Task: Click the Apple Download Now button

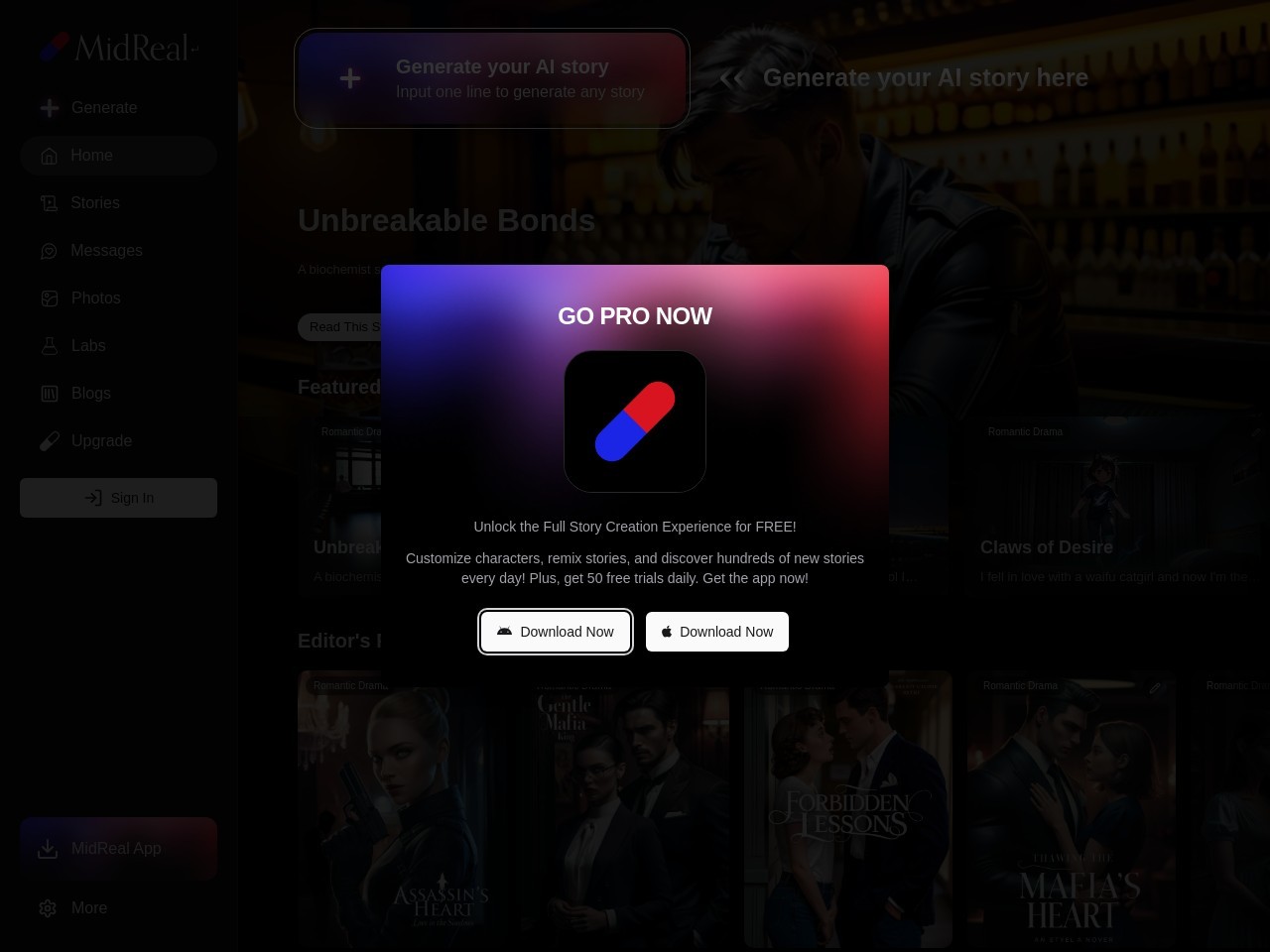Action: [716, 632]
